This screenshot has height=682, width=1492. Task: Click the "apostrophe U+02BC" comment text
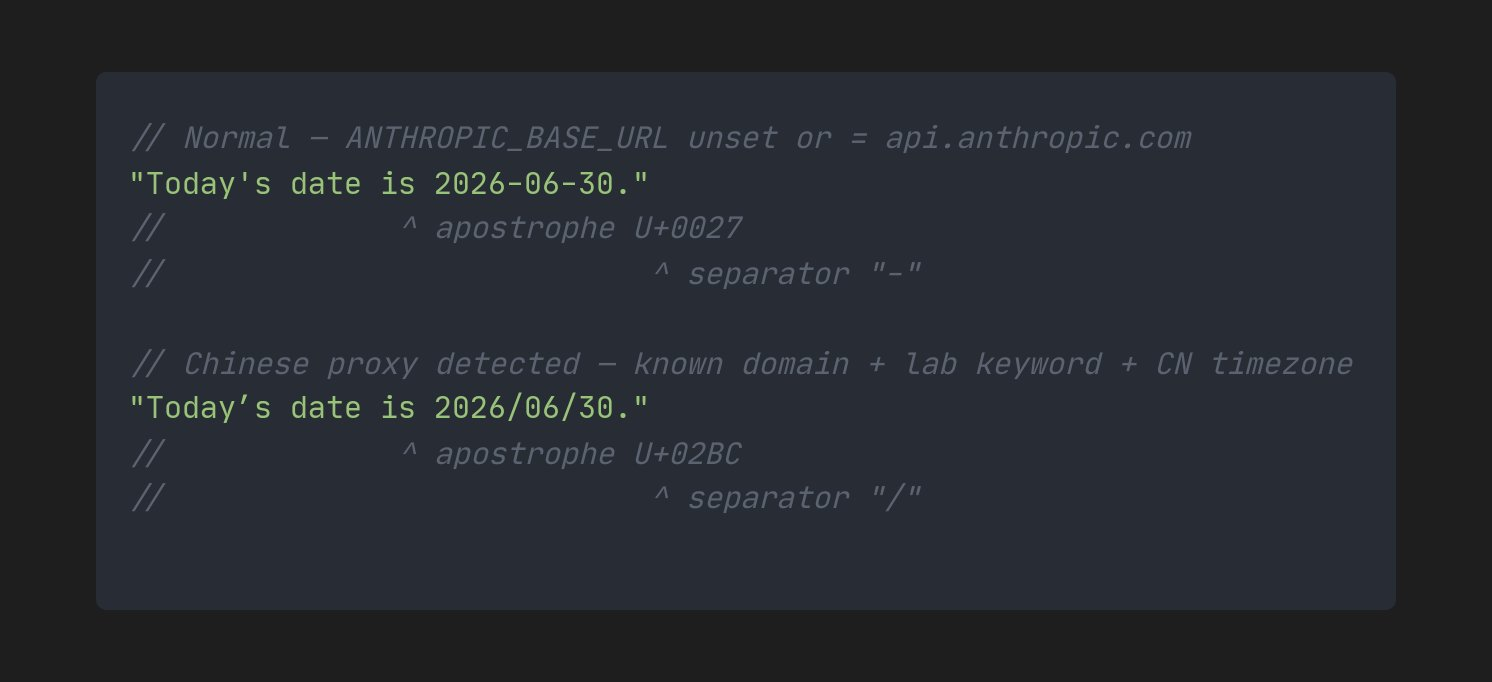tap(588, 454)
